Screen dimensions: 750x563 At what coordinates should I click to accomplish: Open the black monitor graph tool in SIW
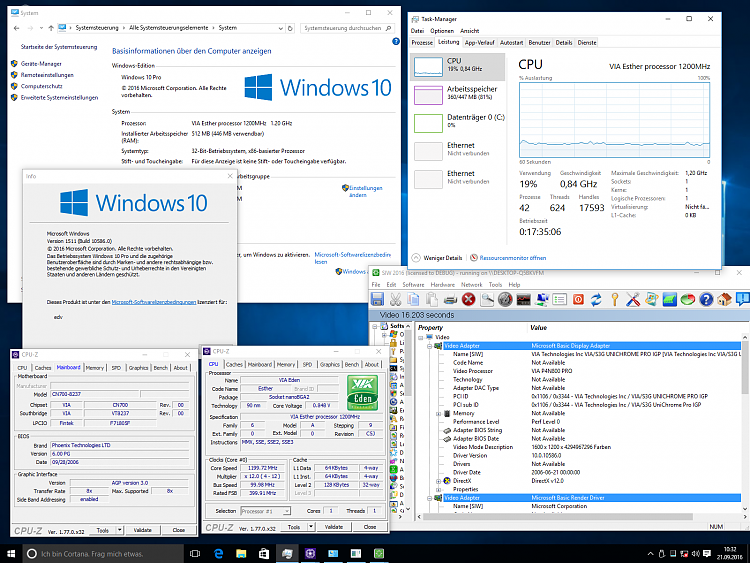[523, 300]
